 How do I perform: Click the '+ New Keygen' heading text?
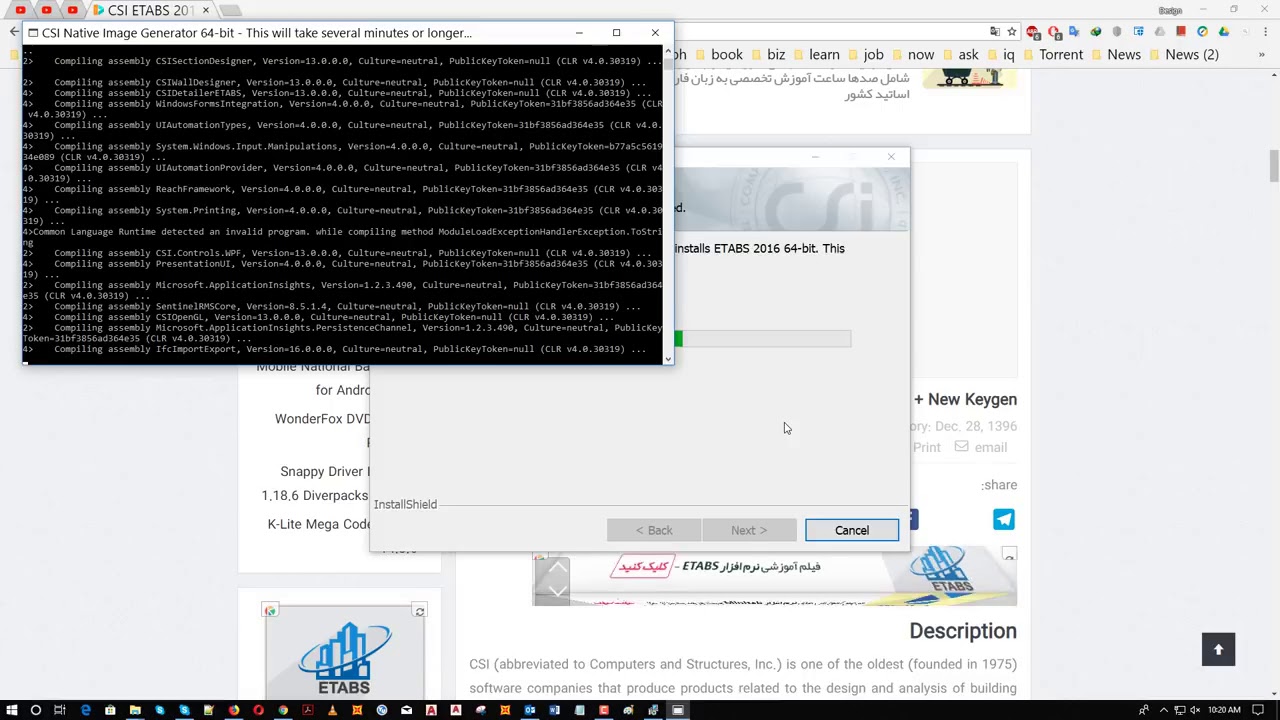click(965, 399)
